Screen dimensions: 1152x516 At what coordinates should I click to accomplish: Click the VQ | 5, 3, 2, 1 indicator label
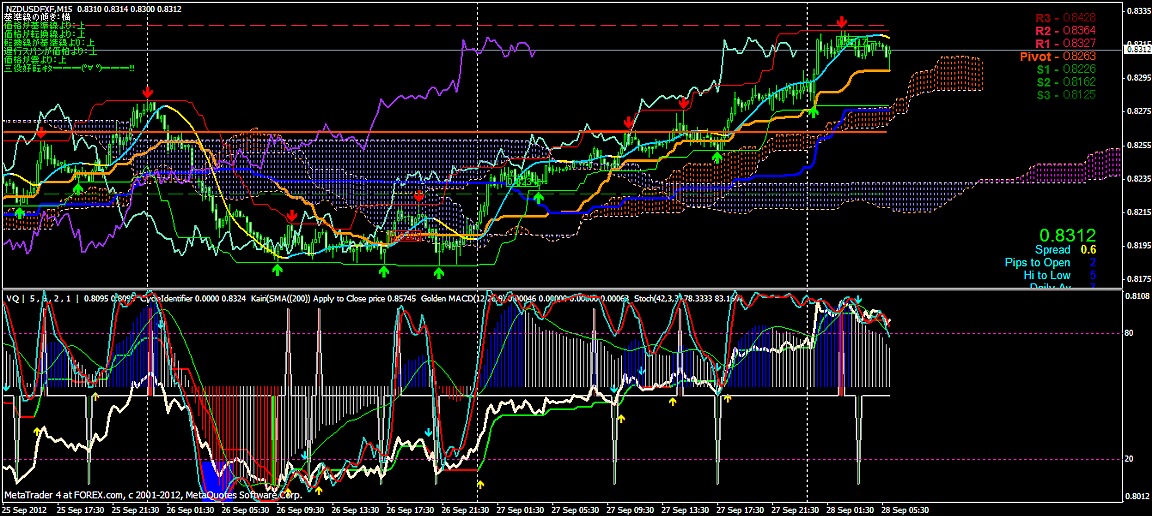(x=40, y=298)
